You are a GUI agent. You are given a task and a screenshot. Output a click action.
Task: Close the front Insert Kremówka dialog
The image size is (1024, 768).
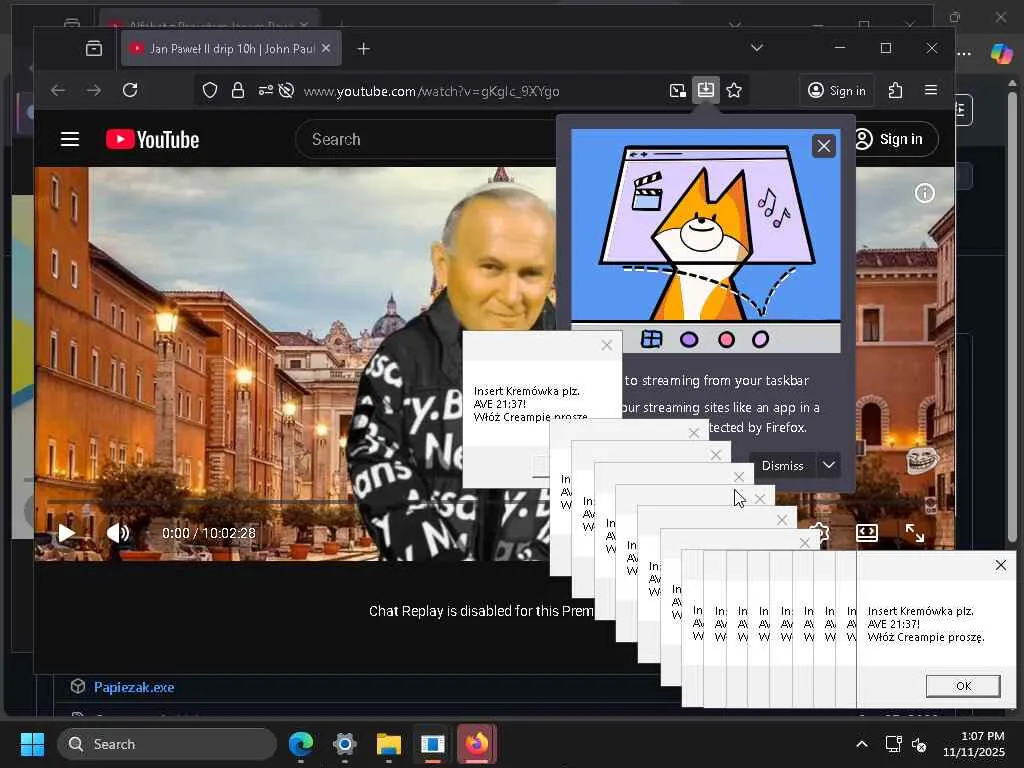pyautogui.click(x=1000, y=565)
